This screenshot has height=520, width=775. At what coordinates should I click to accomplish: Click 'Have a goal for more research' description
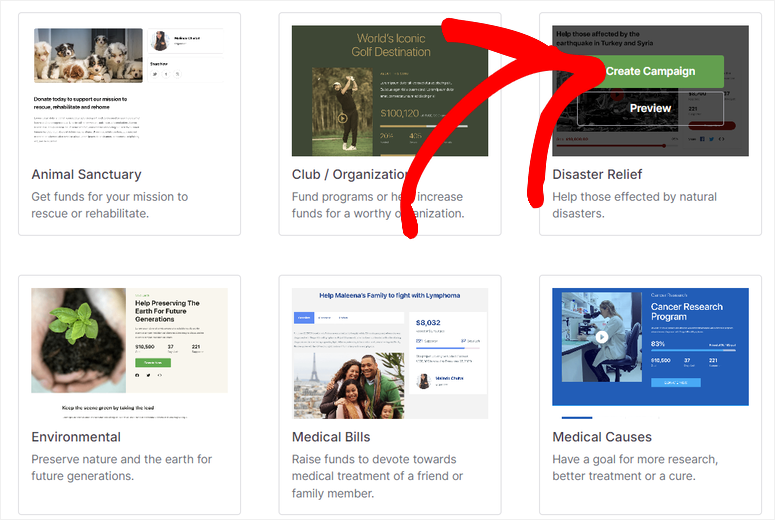[x=635, y=468]
